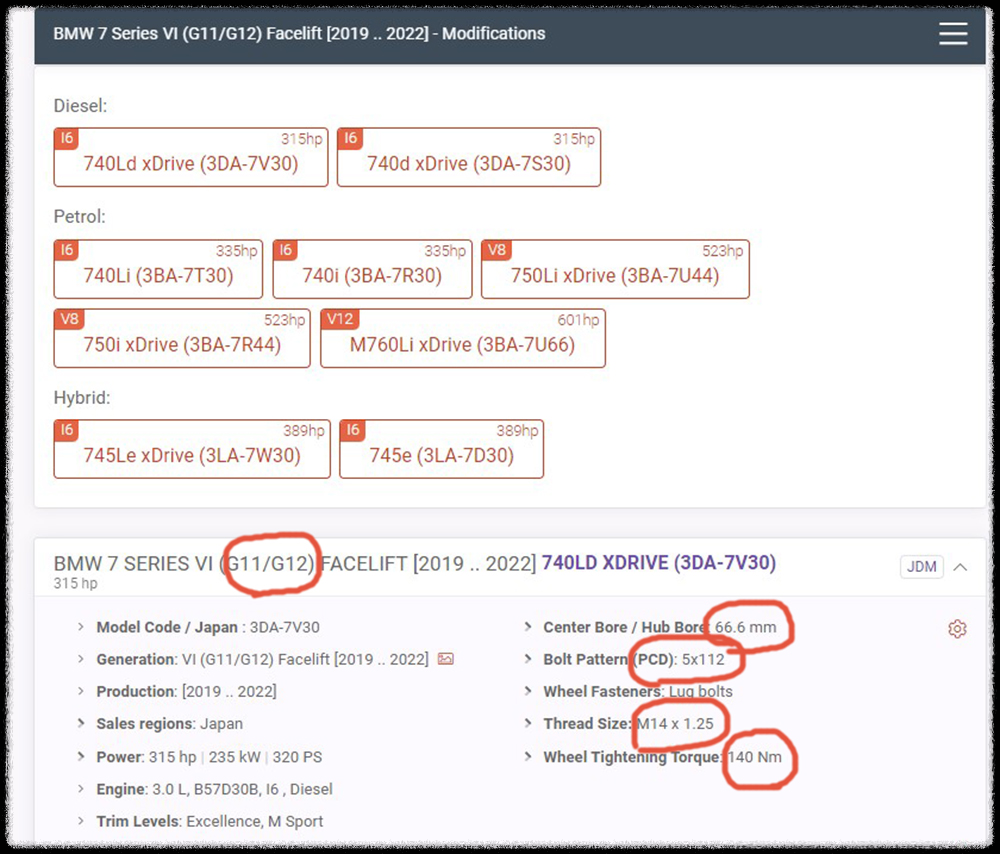
Task: Expand the Engine row arrow
Action: pos(80,788)
